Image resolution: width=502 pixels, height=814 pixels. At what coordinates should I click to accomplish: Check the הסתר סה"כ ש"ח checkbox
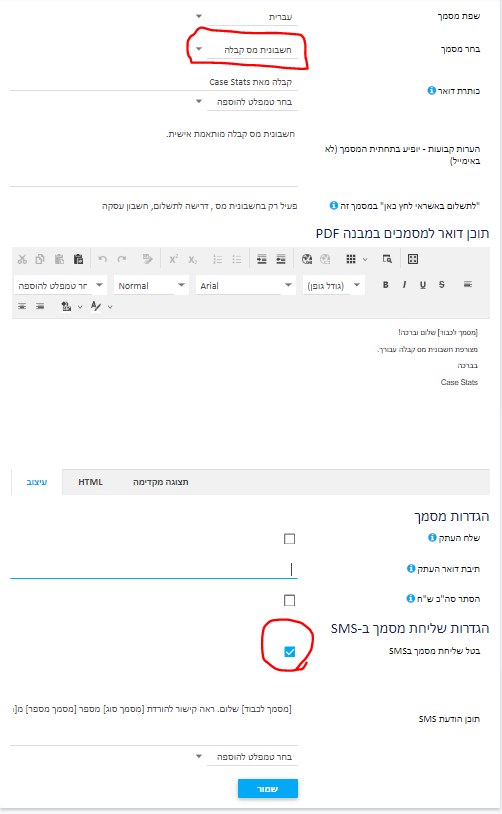point(290,600)
